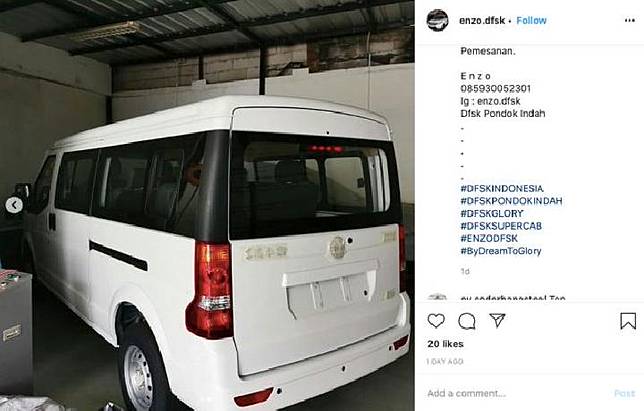The image size is (644, 411).
Task: Share post via paper plane icon
Action: click(x=497, y=320)
